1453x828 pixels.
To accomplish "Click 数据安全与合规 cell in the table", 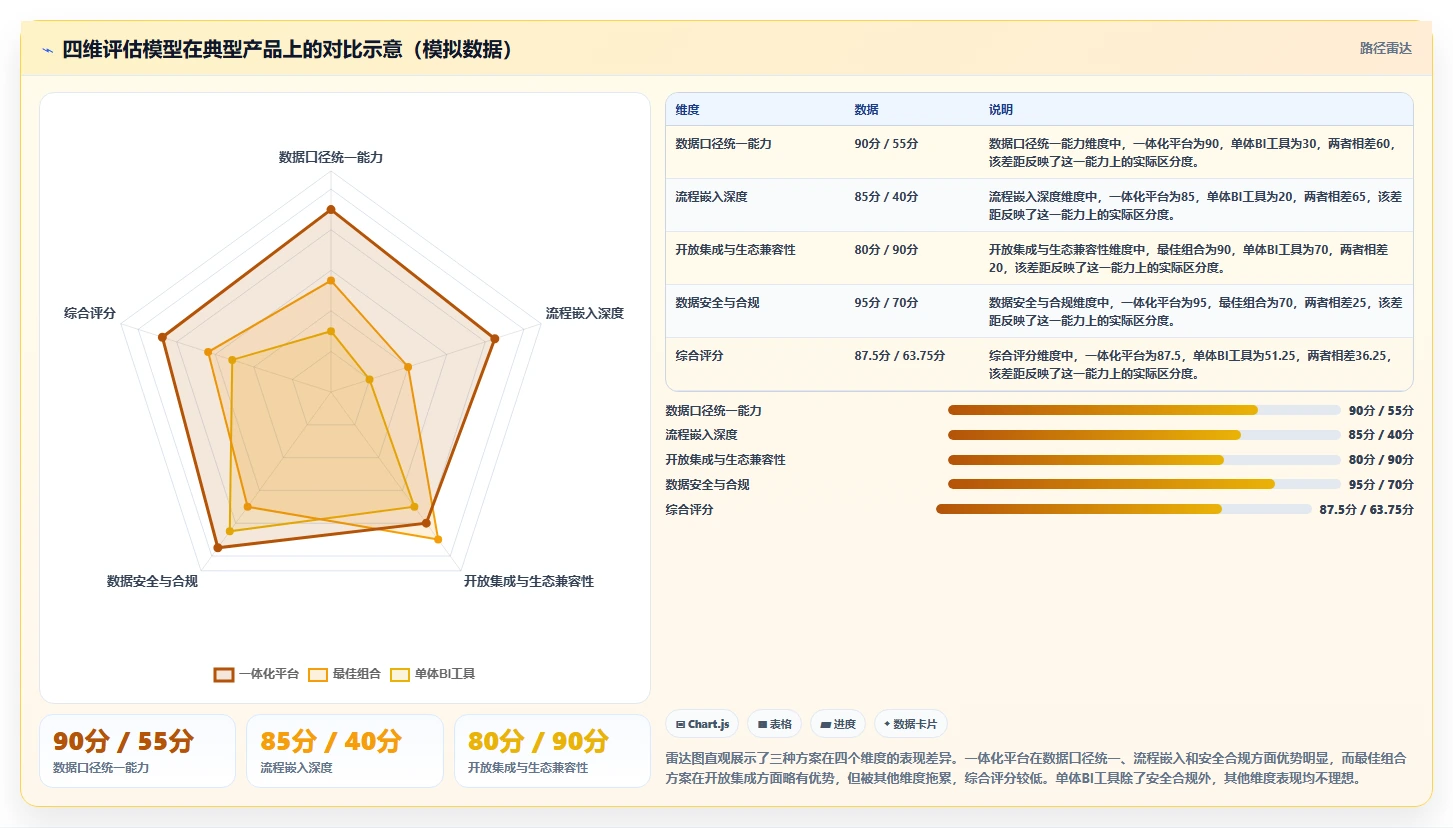I will (x=717, y=303).
